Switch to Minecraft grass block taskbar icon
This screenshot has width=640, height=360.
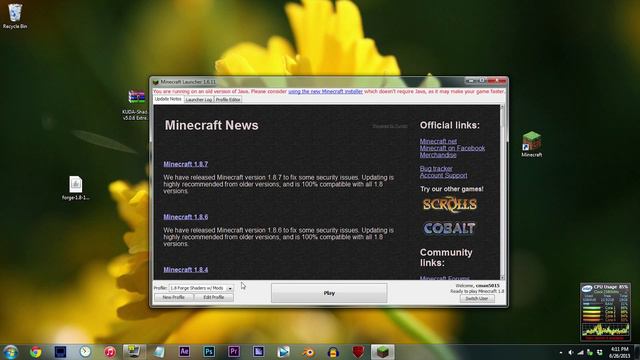click(382, 352)
